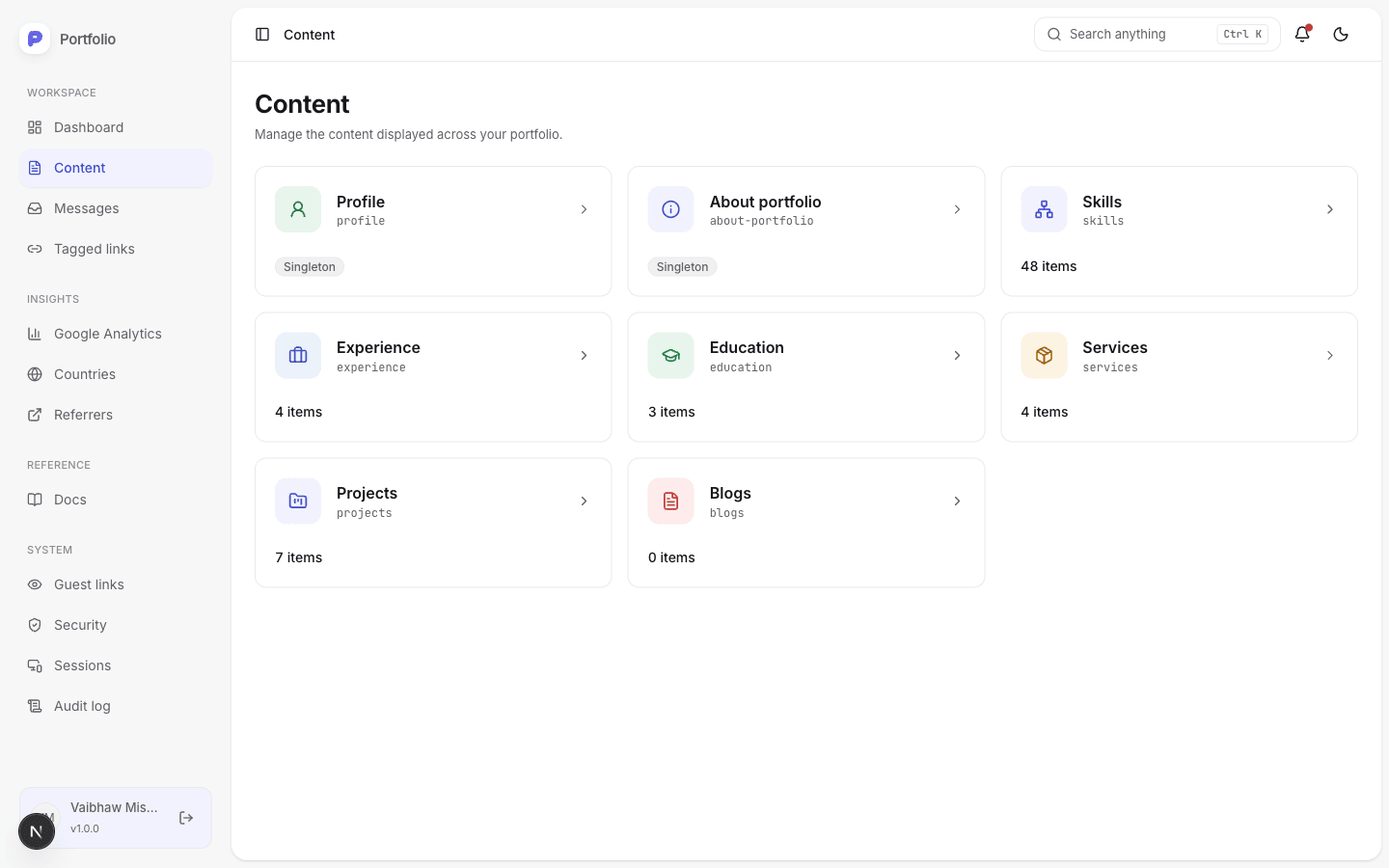Open the Blogs card chevron
The image size is (1389, 868).
coord(957,502)
